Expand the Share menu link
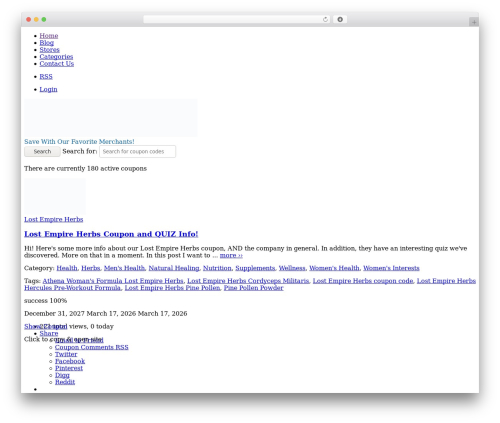The image size is (500, 423). [49, 333]
